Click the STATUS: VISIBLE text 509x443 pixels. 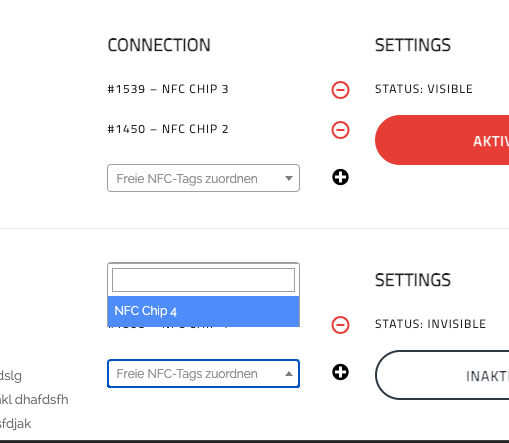click(x=424, y=89)
